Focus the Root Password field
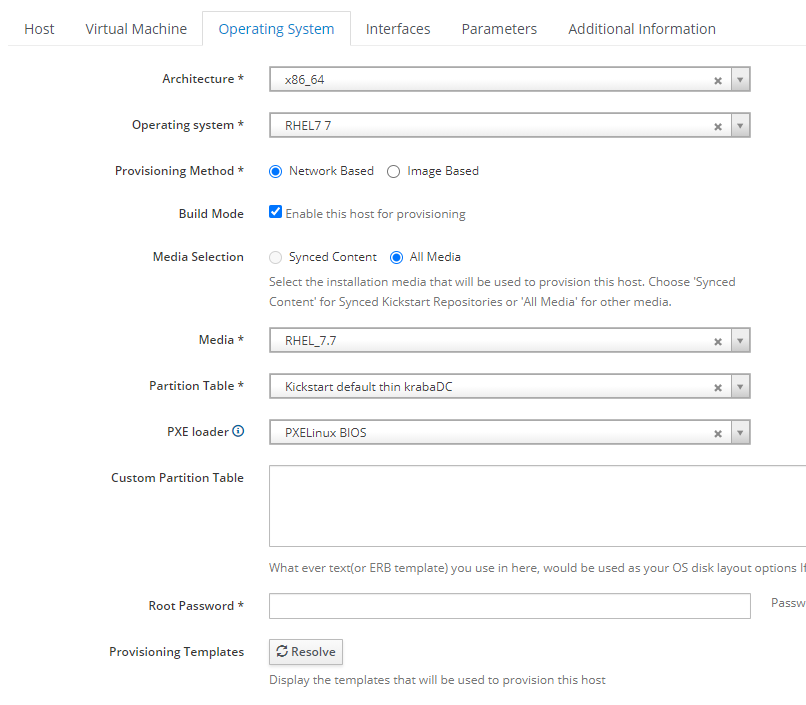Image resolution: width=806 pixels, height=705 pixels. pyautogui.click(x=509, y=606)
